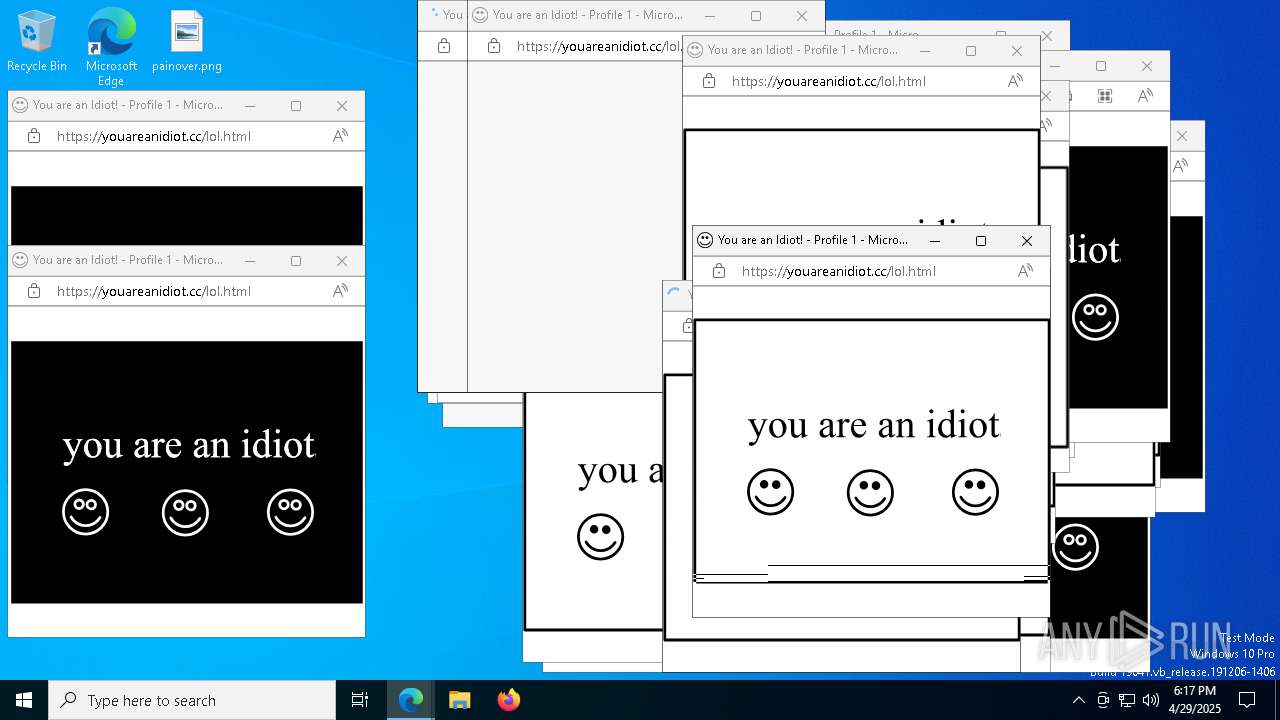The image size is (1280, 720).
Task: Close the frontmost 'You are an Idiot!' window
Action: pyautogui.click(x=1026, y=240)
